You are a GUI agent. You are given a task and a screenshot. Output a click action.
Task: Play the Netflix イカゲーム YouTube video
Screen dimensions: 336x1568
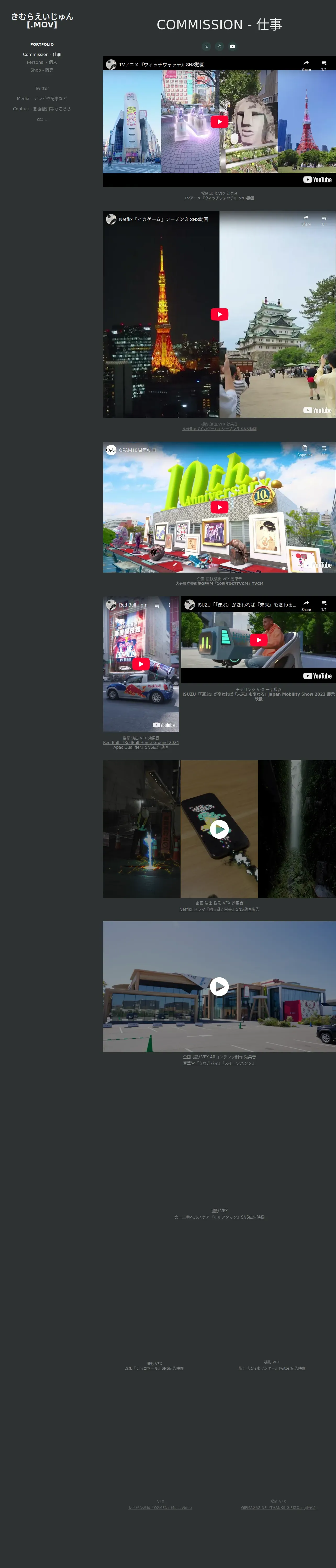[x=220, y=314]
